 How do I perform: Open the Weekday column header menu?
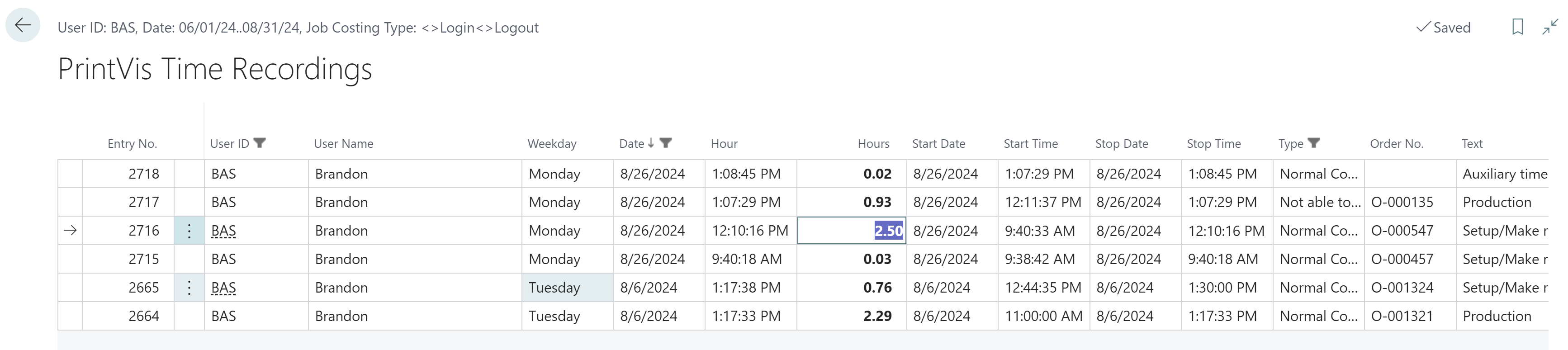(551, 144)
